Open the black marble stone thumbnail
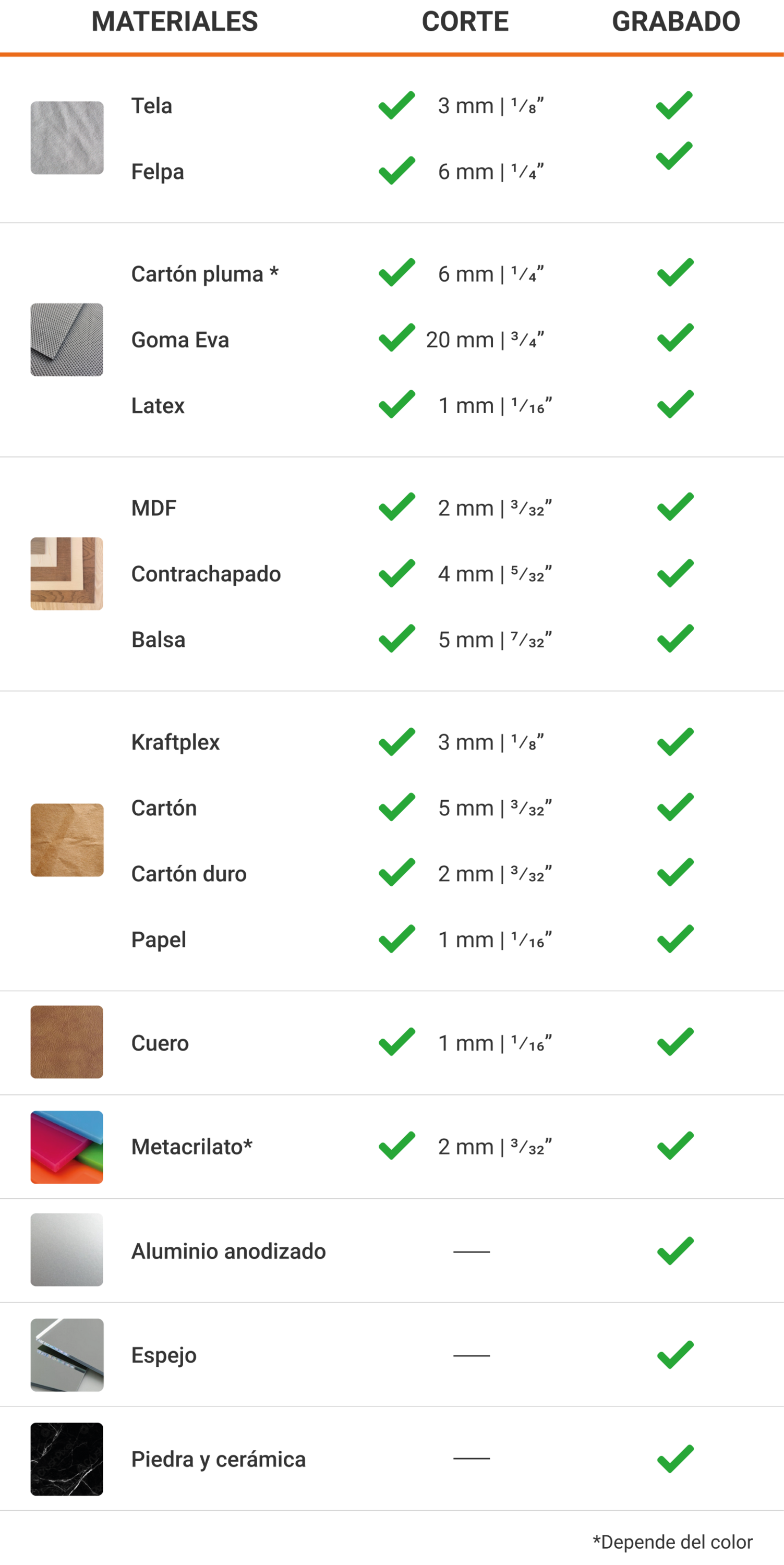The image size is (784, 1565). point(67,1459)
